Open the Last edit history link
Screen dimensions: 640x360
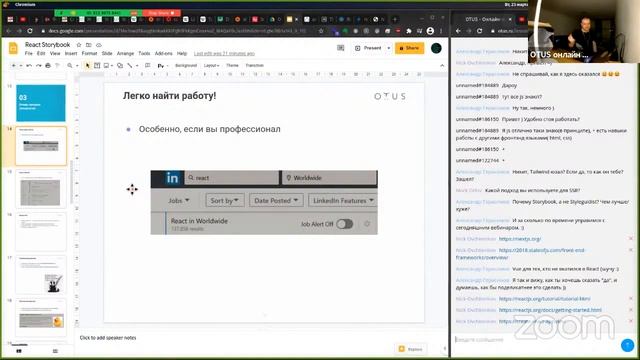pyautogui.click(x=224, y=53)
